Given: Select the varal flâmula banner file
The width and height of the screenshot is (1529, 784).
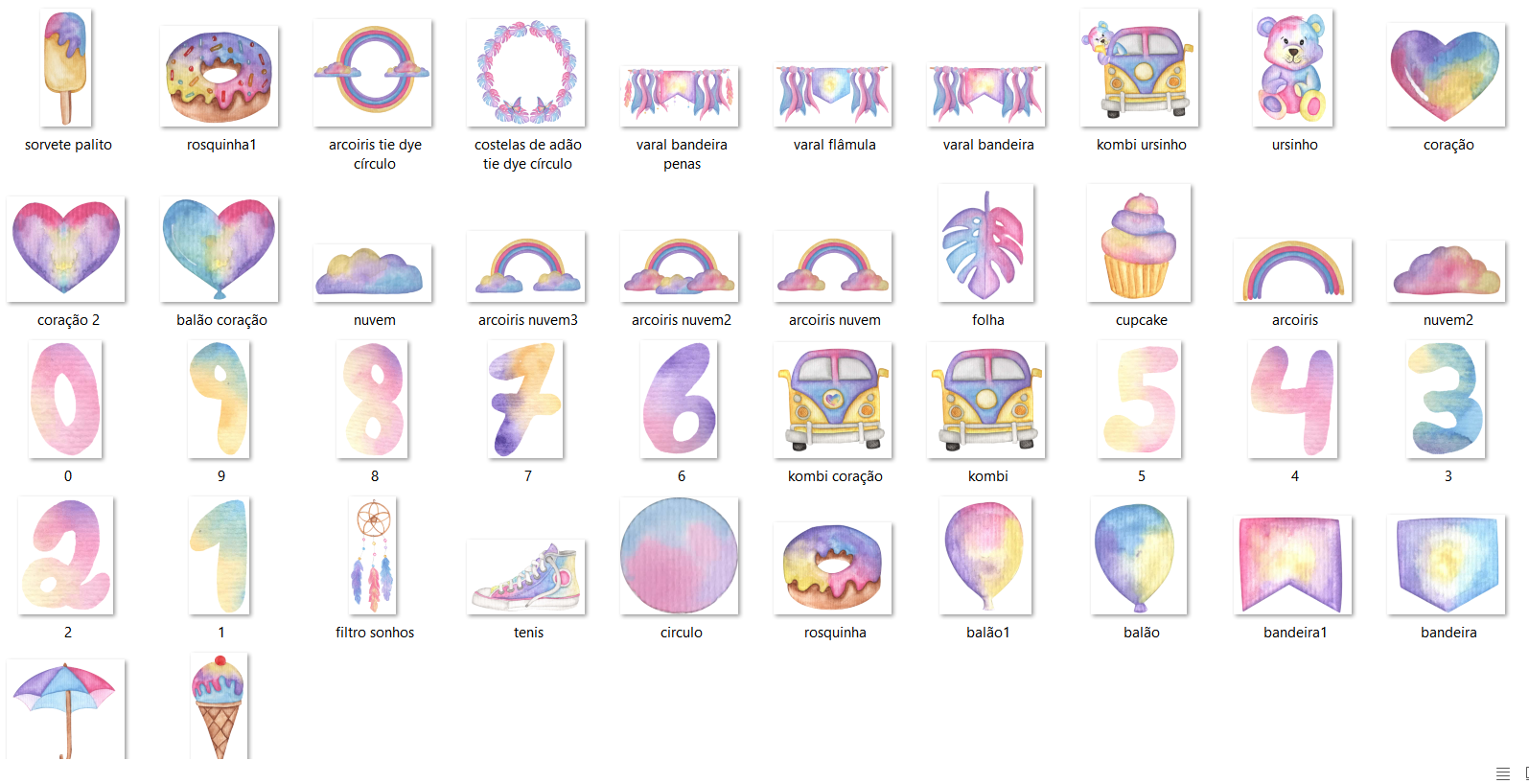Looking at the screenshot, I should click(833, 95).
